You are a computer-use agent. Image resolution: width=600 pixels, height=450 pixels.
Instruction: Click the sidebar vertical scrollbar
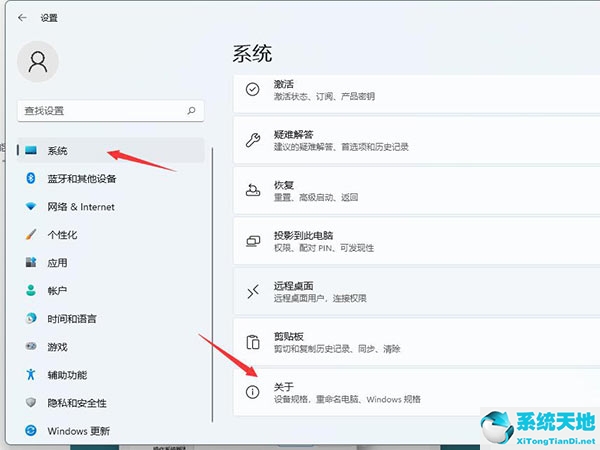tap(212, 285)
